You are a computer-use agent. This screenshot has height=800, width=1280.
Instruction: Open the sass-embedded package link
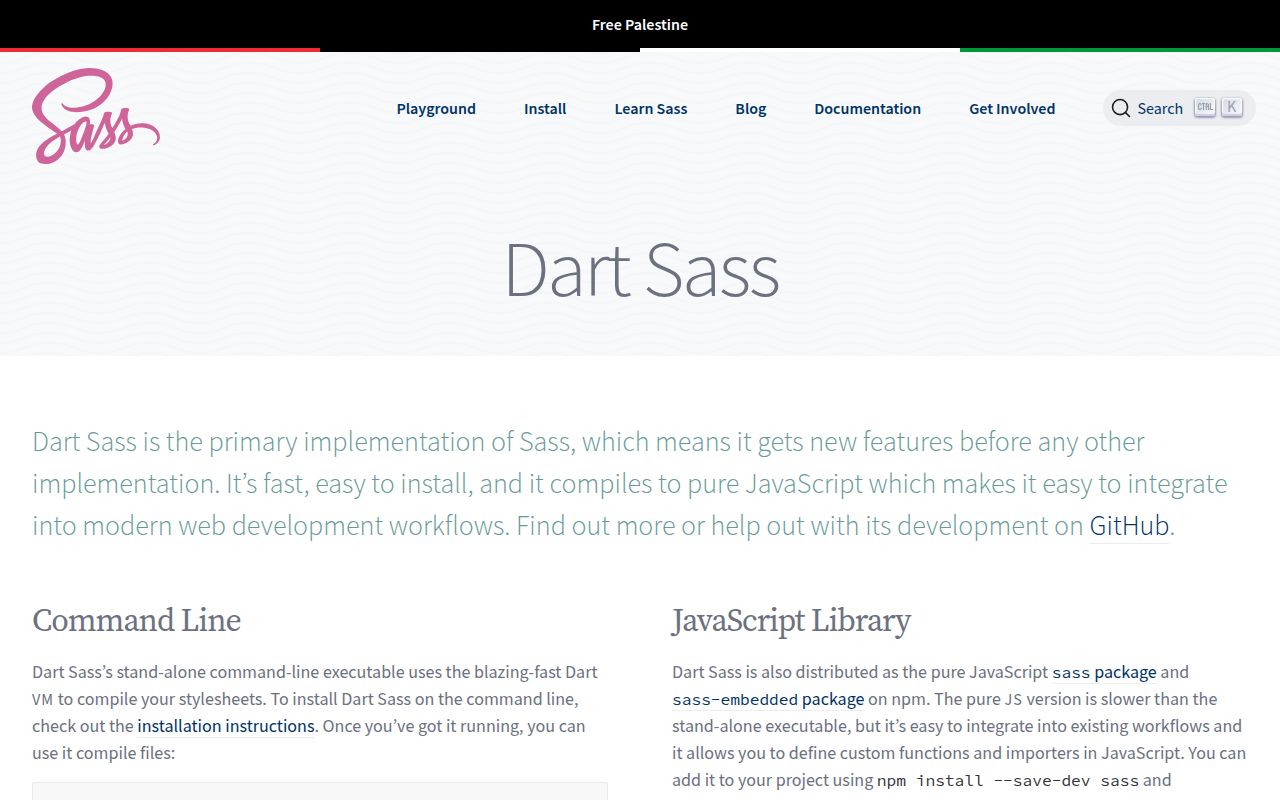pos(768,699)
